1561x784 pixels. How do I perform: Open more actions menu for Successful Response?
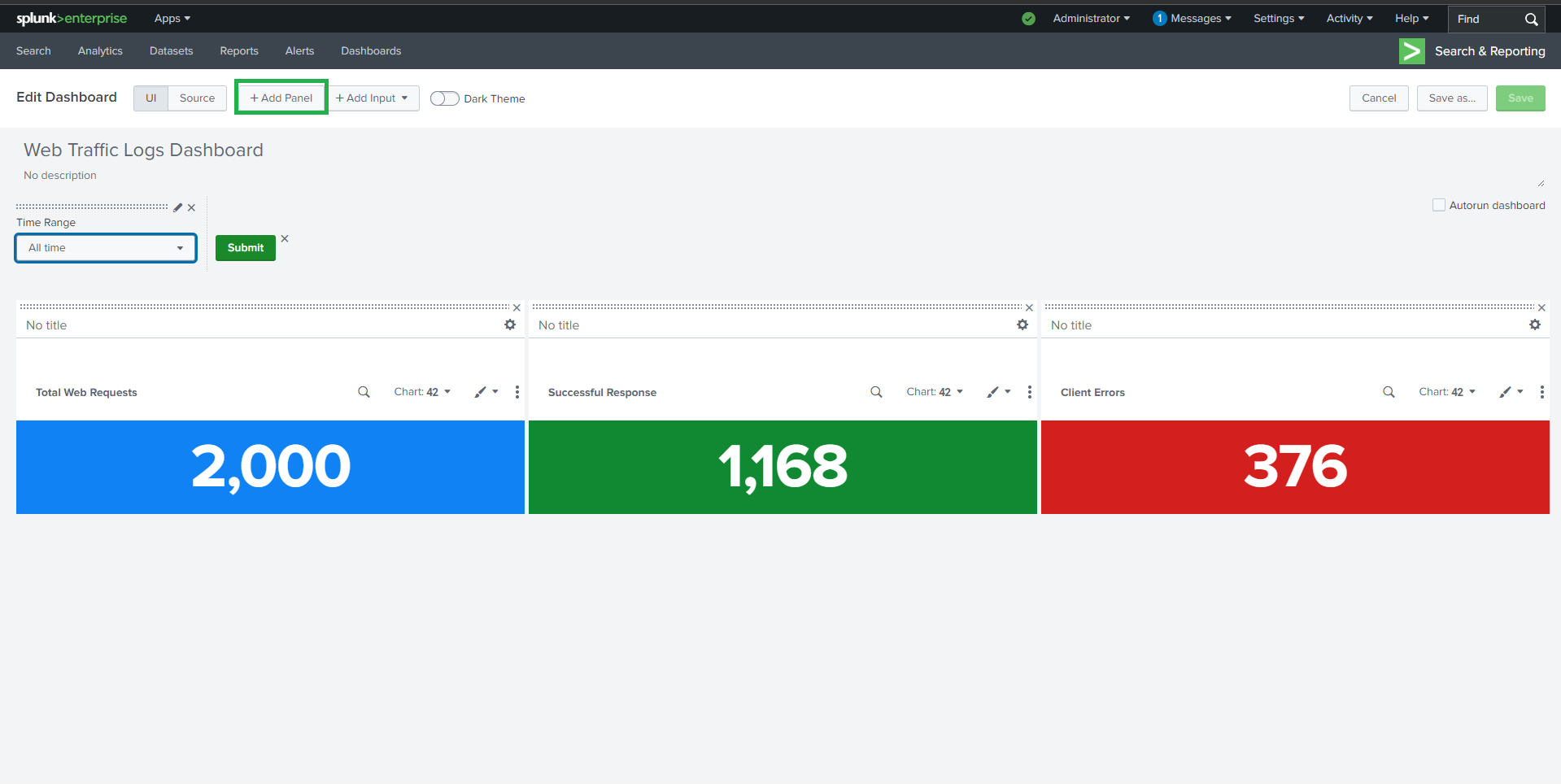point(1030,392)
